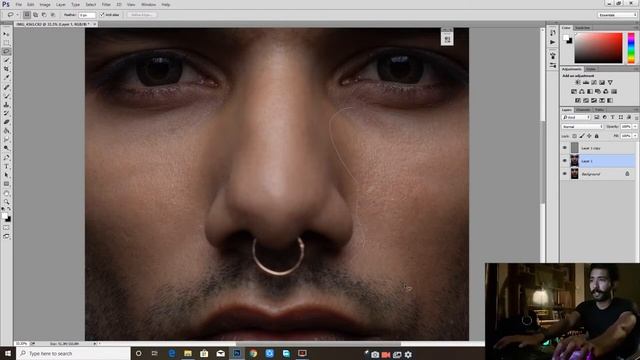This screenshot has height=360, width=640.
Task: Hide the Layer 1 copy layer
Action: pyautogui.click(x=564, y=148)
